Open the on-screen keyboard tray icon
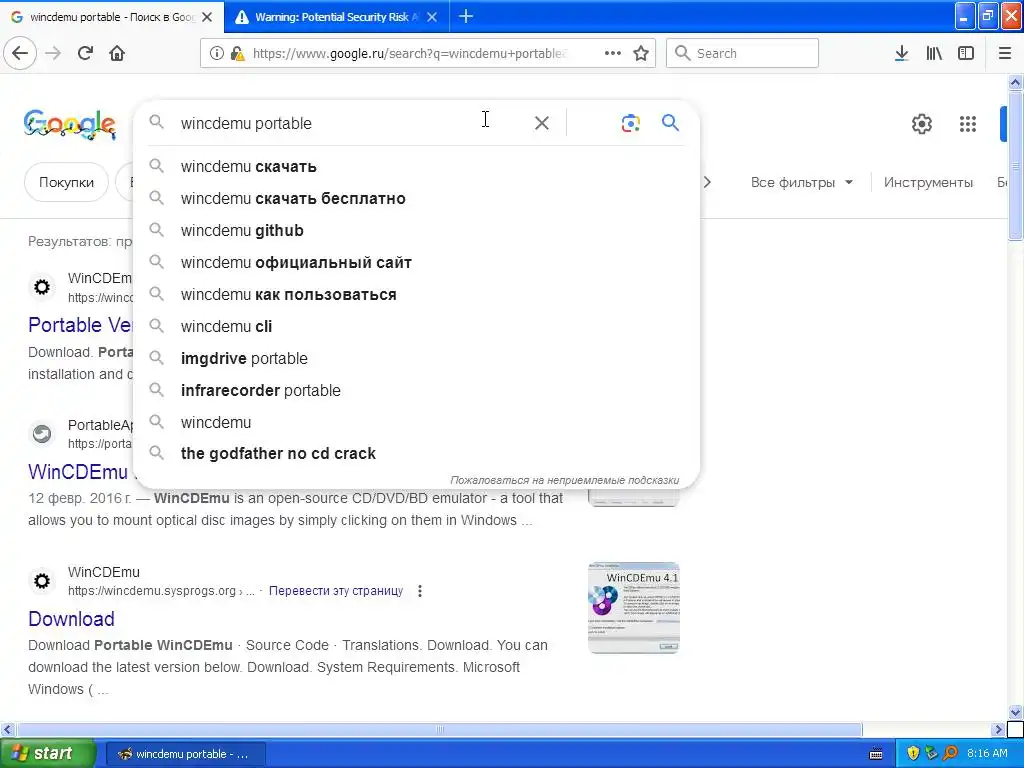This screenshot has height=768, width=1024. (x=876, y=754)
